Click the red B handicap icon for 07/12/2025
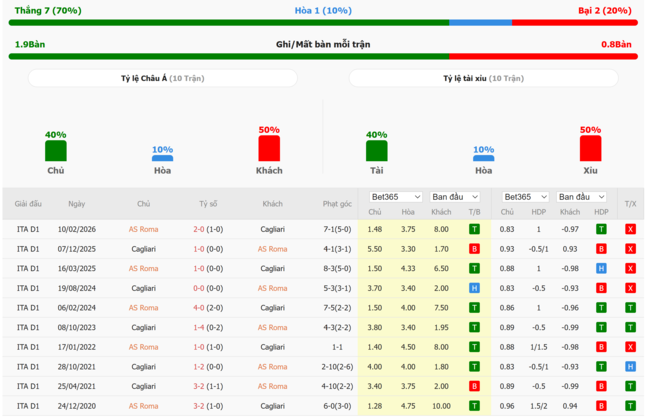This screenshot has width=650, height=419. click(x=601, y=249)
